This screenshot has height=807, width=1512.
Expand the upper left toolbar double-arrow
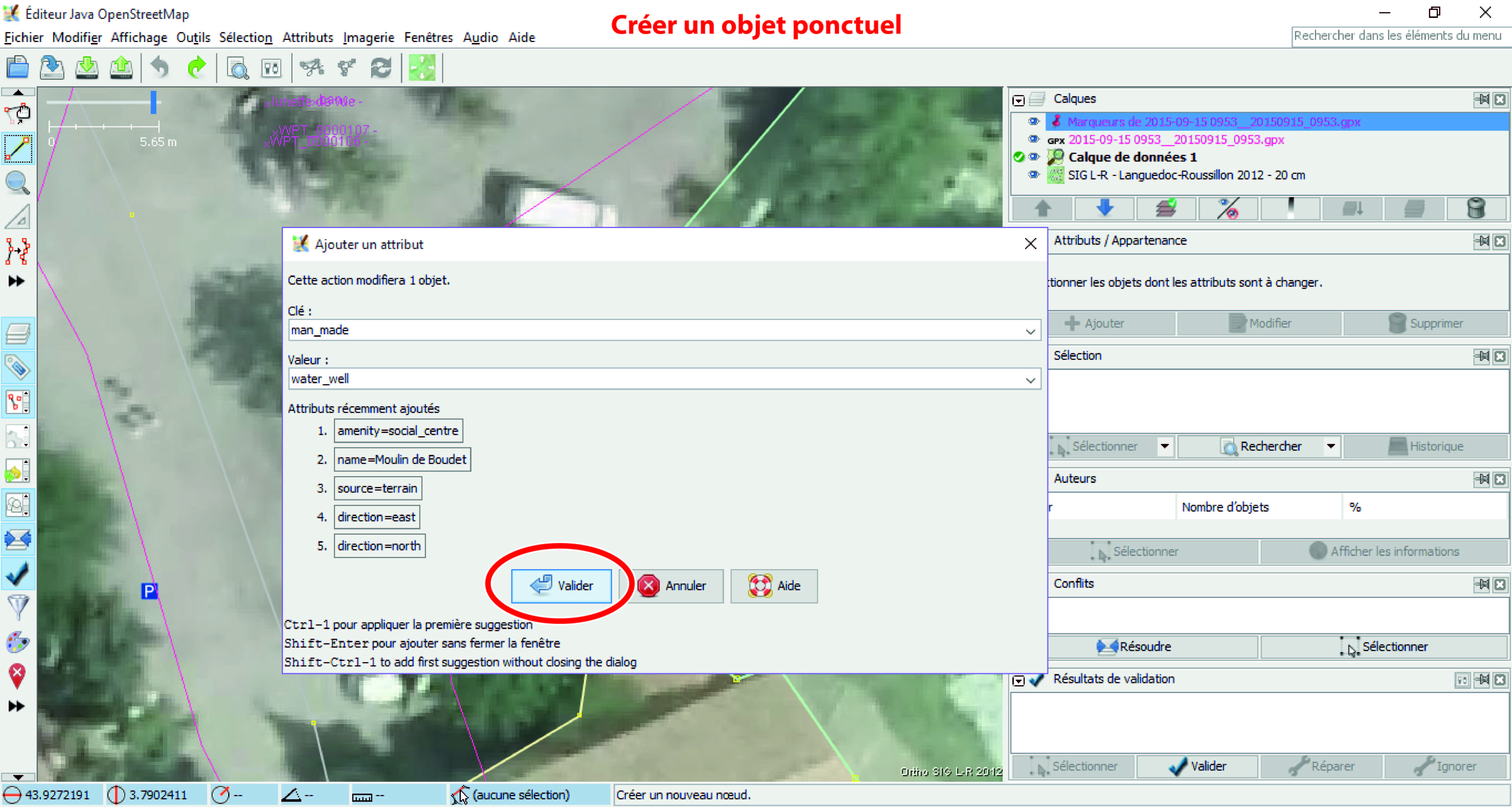[x=17, y=281]
